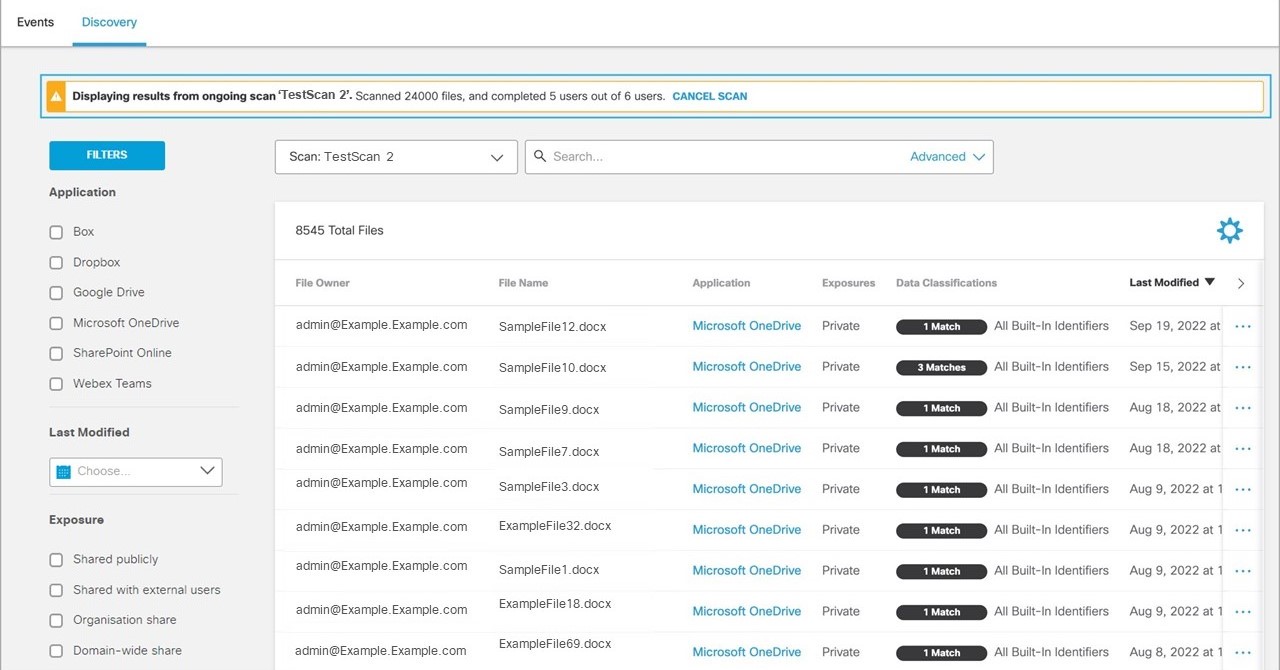Open the Last Modified Choose... dropdown
Screen dimensions: 1280x670
[x=136, y=471]
